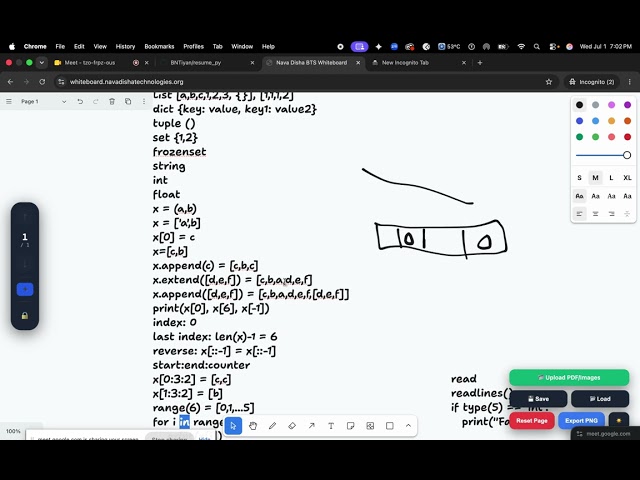Screen dimensions: 640x480
Task: Duplicate selection with copy icon
Action: [128, 101]
